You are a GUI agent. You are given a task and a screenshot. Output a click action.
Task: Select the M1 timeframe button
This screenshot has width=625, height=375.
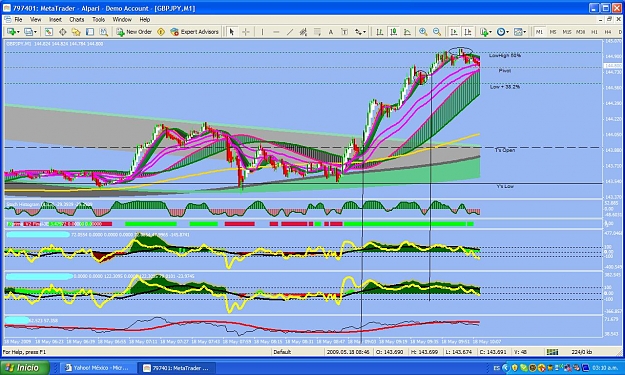click(x=539, y=32)
